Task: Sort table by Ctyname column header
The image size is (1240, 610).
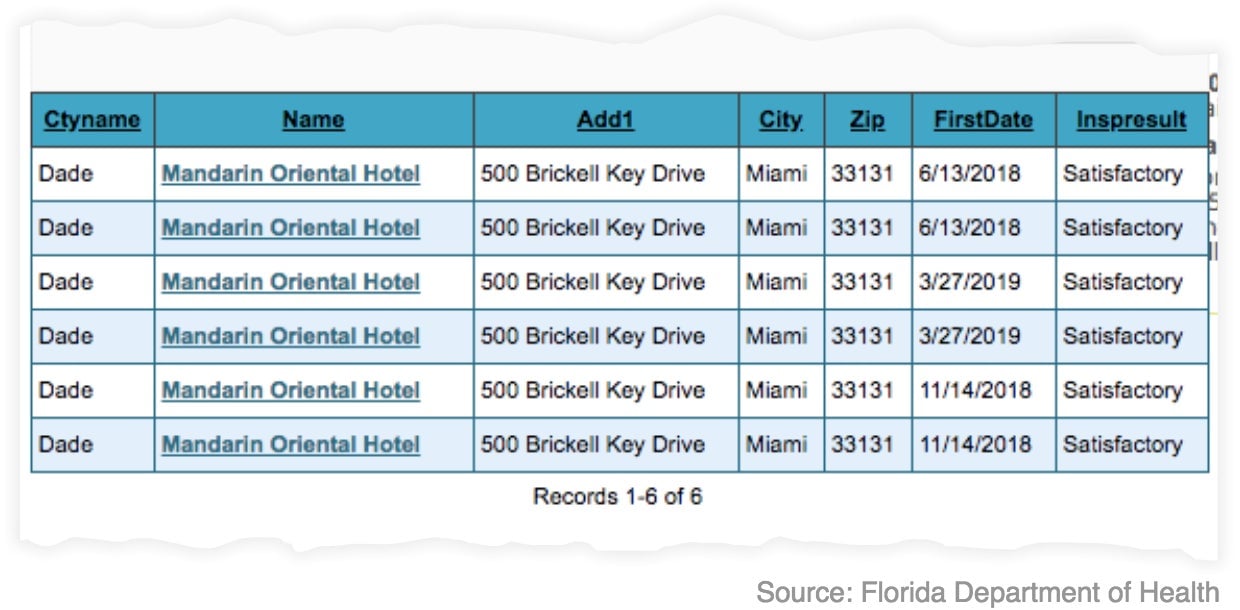Action: (92, 120)
